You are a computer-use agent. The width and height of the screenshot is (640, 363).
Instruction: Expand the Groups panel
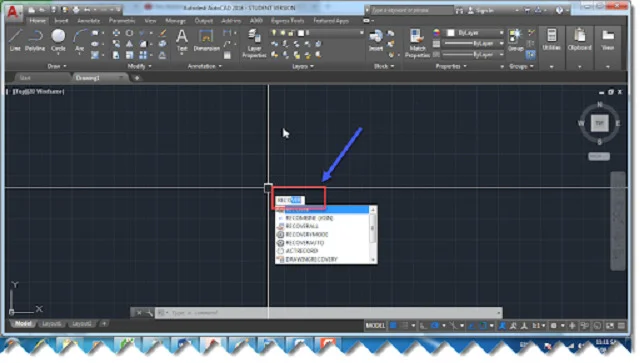[521, 66]
